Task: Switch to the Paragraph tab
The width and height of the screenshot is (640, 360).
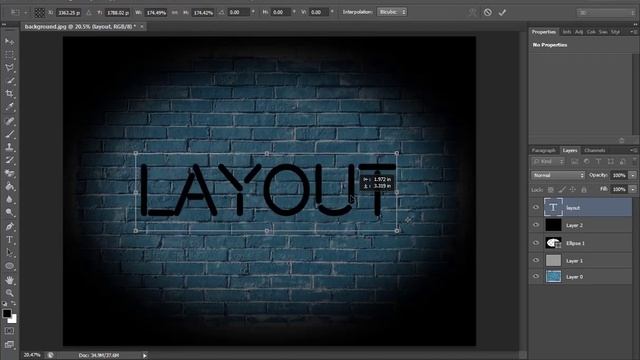Action: pos(544,150)
